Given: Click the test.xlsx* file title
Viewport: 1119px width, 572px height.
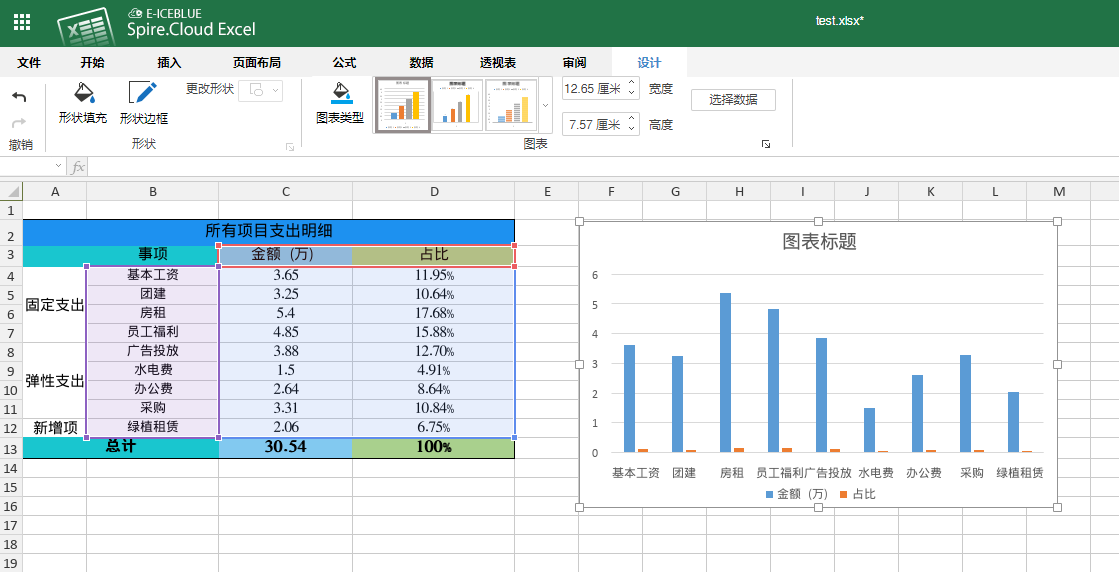Looking at the screenshot, I should 840,21.
